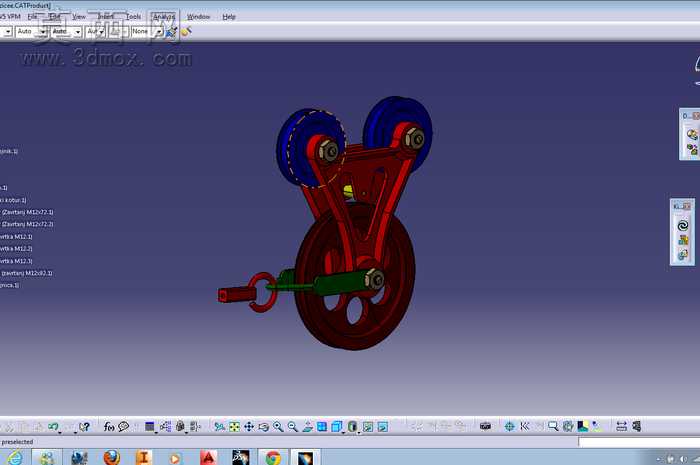Open the Insert menu
This screenshot has height=465, width=700.
(106, 17)
